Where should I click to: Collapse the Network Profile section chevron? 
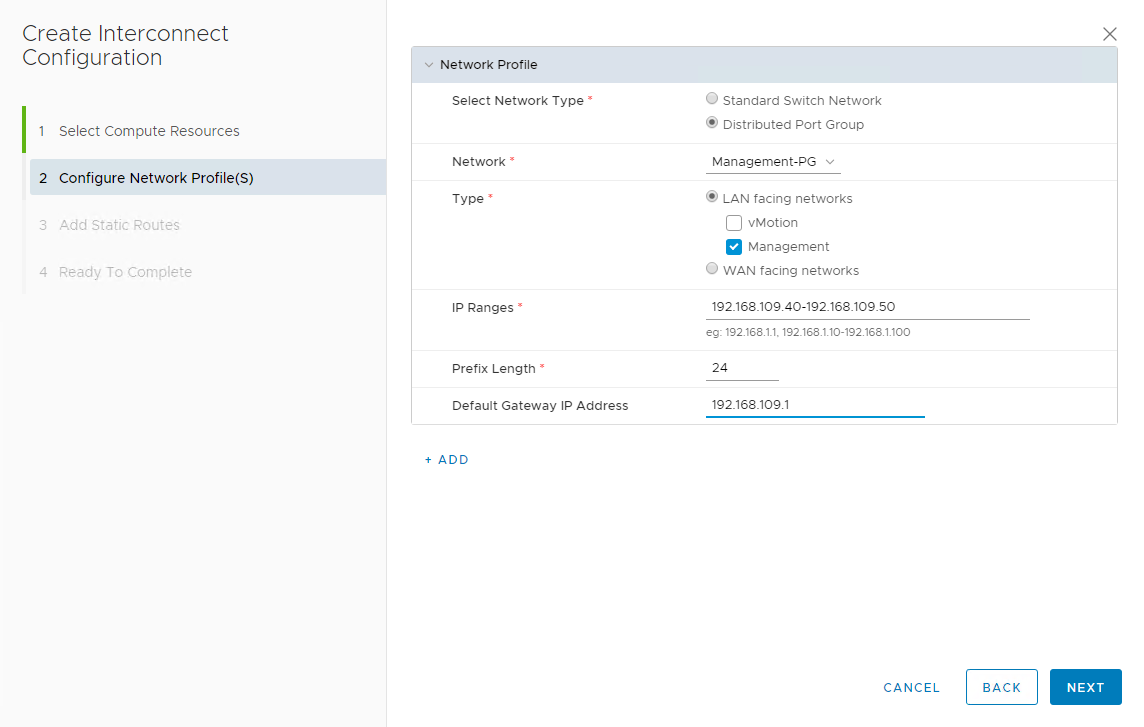pyautogui.click(x=429, y=65)
